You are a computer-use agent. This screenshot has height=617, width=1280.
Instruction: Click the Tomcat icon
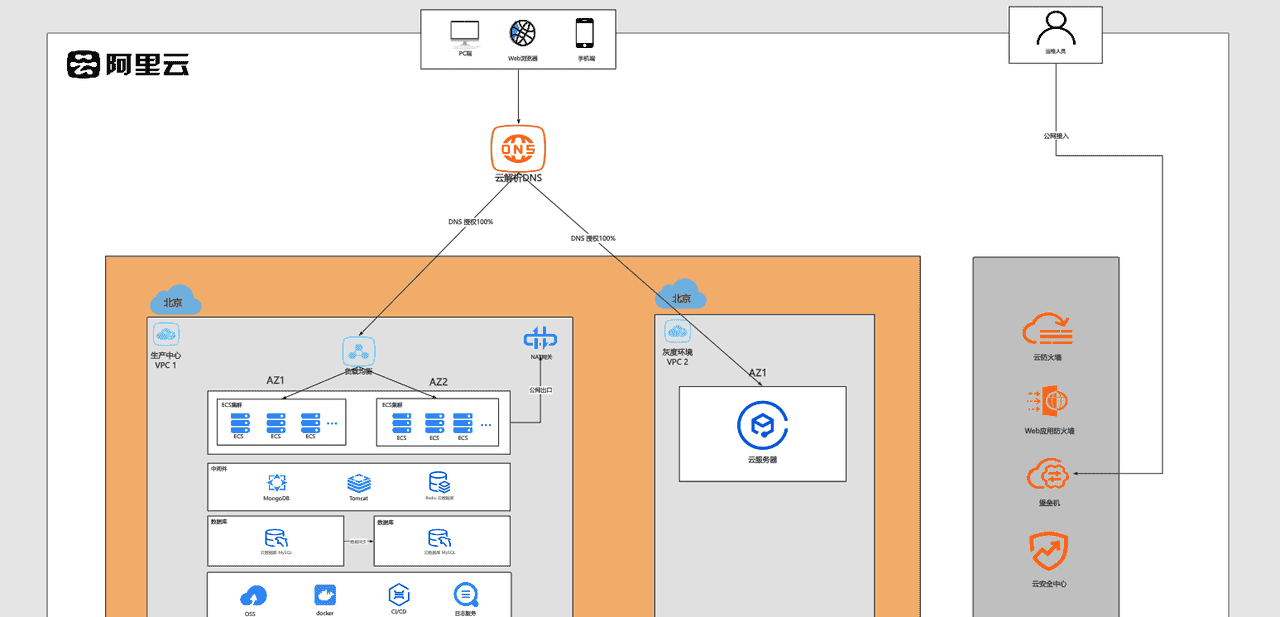(x=359, y=483)
